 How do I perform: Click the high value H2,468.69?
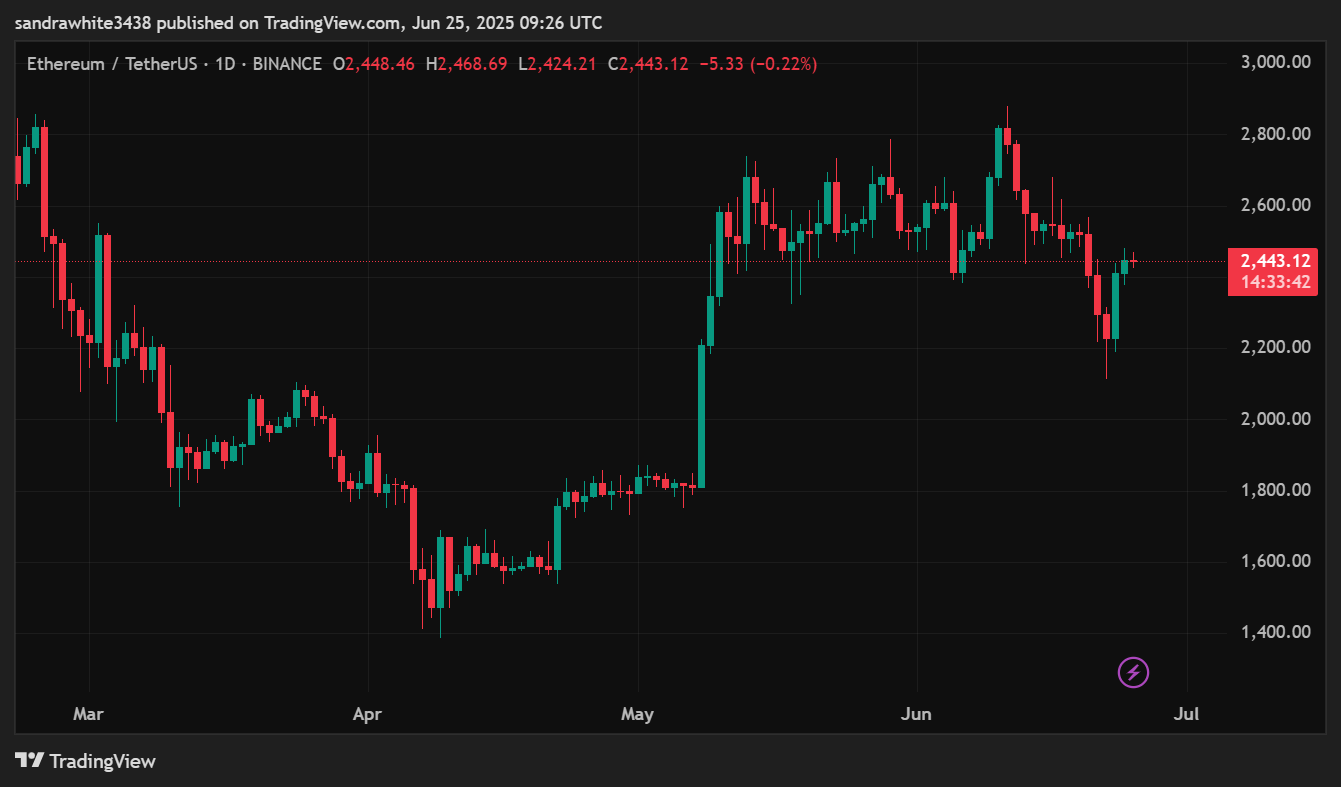click(467, 64)
